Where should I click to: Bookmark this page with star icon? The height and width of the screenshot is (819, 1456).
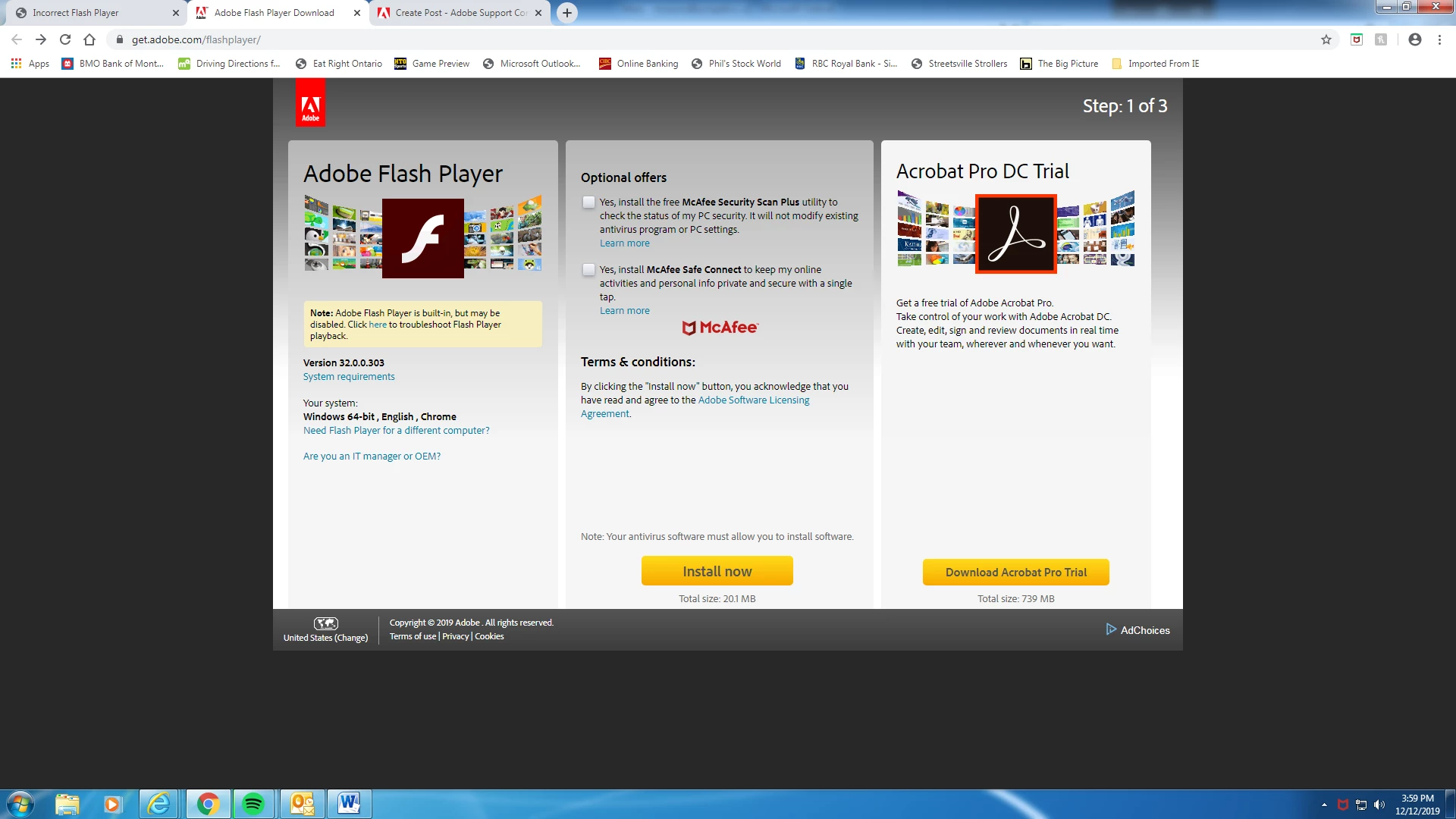tap(1326, 39)
